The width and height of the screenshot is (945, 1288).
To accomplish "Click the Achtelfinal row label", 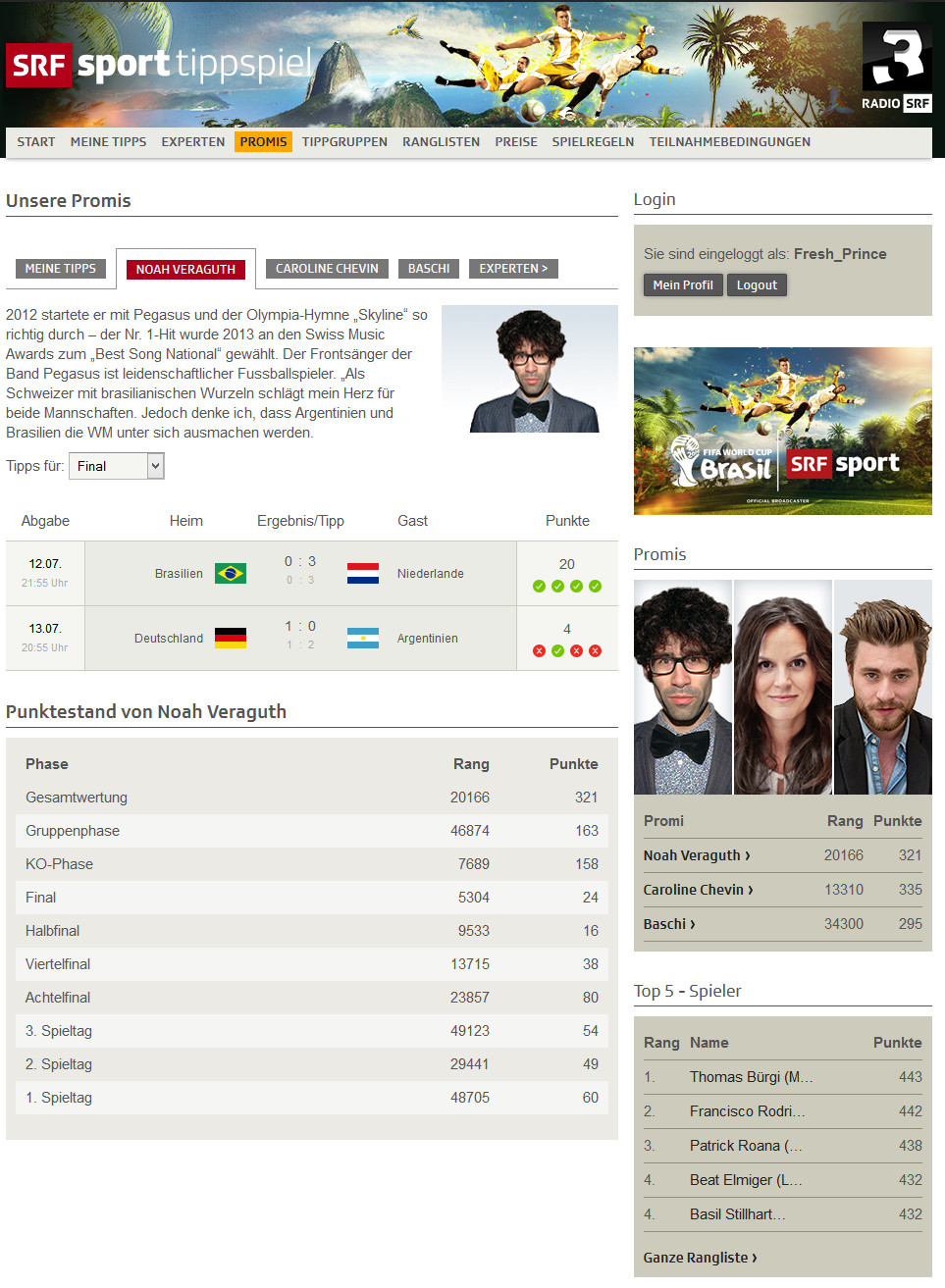I will (58, 998).
